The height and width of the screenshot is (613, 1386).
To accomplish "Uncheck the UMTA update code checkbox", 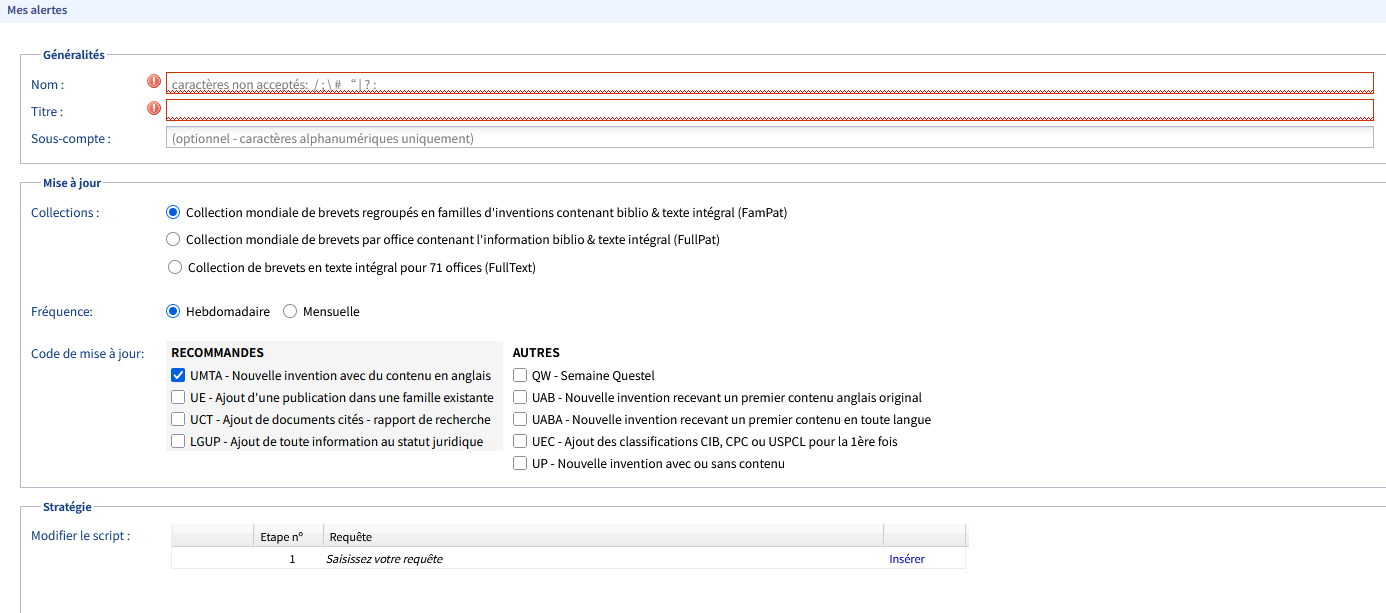I will pos(178,376).
